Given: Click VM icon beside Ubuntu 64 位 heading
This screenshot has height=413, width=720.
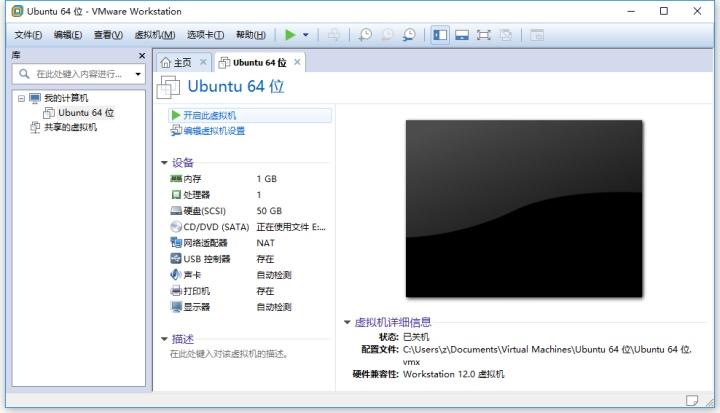Looking at the screenshot, I should 168,87.
